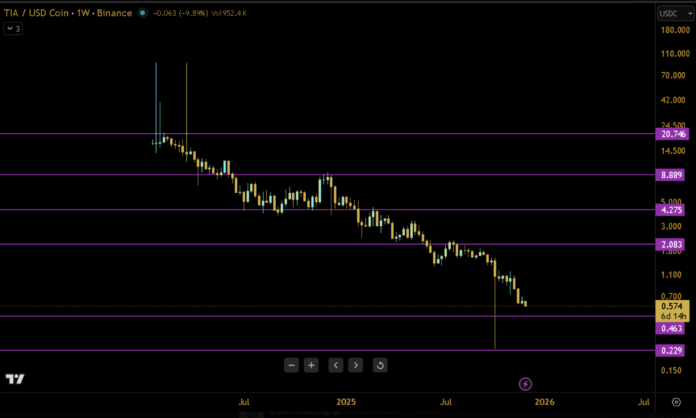Select the 8.889 horizontal line price label
Screen dimensions: 696x418
point(672,175)
